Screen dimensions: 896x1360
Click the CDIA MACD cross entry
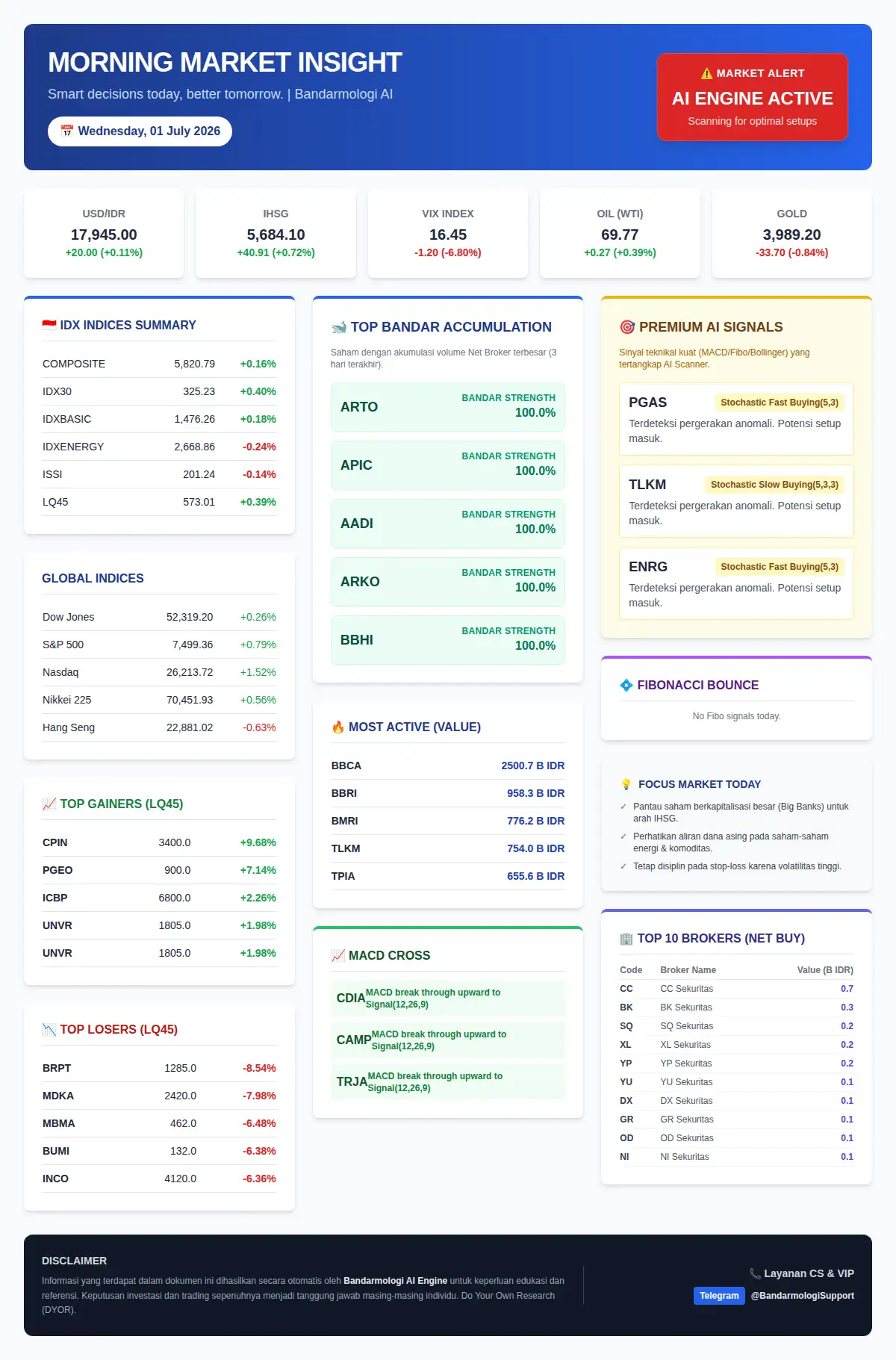click(x=448, y=999)
